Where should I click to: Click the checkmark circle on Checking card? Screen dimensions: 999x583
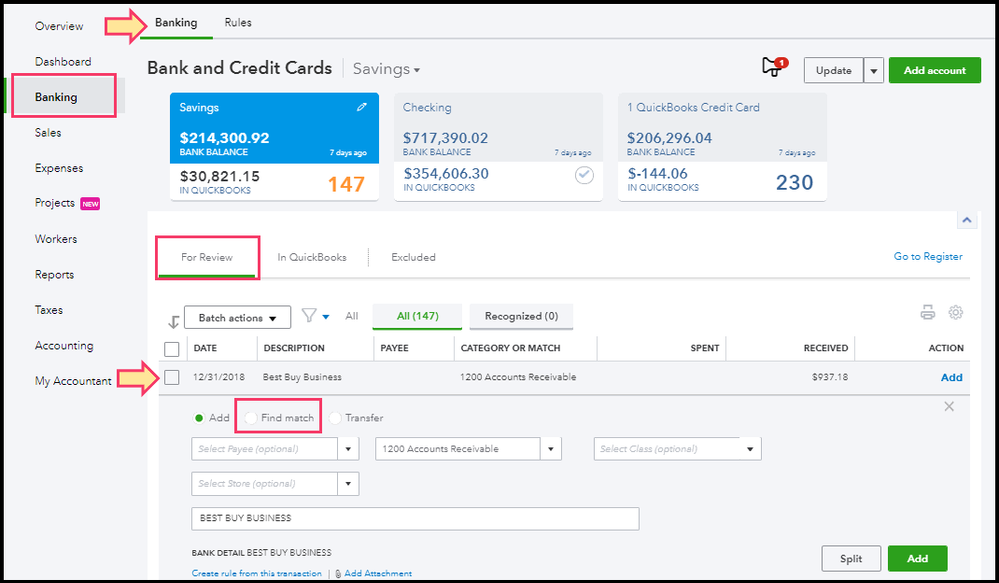pyautogui.click(x=584, y=175)
